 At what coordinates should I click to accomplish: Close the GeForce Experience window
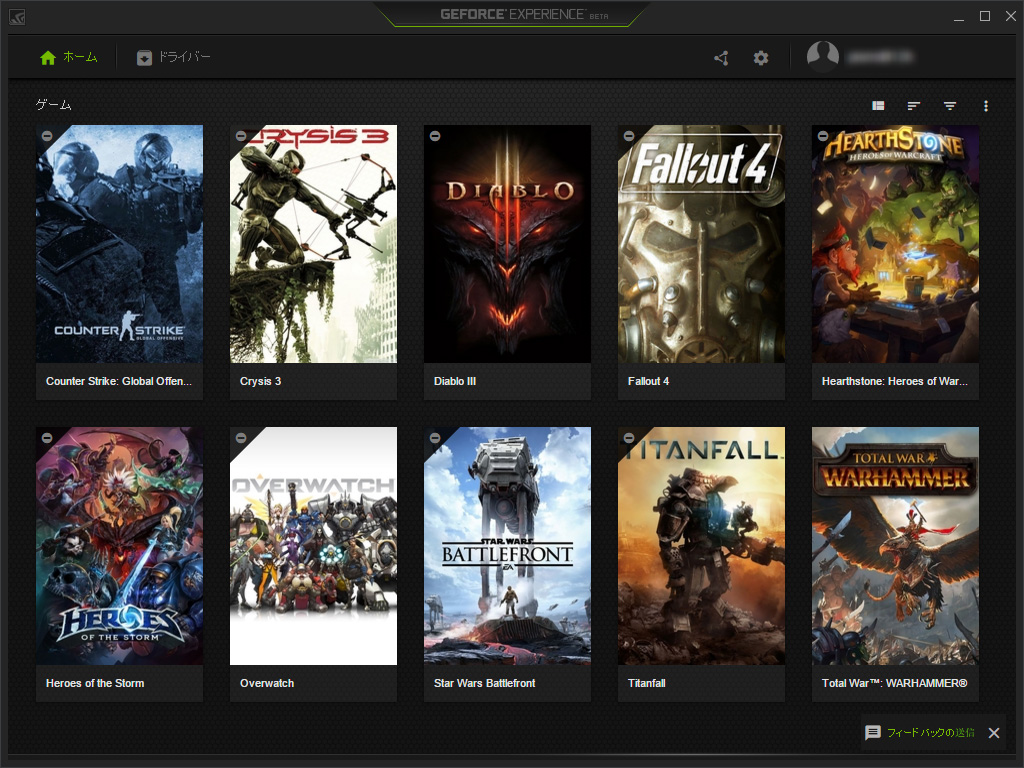1010,16
